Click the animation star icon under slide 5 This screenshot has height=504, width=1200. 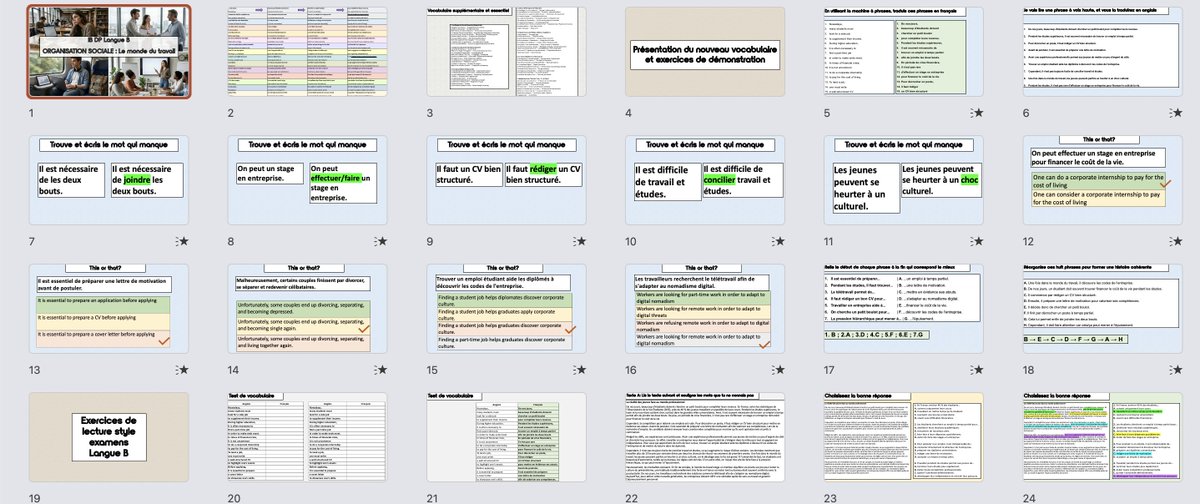tap(980, 113)
